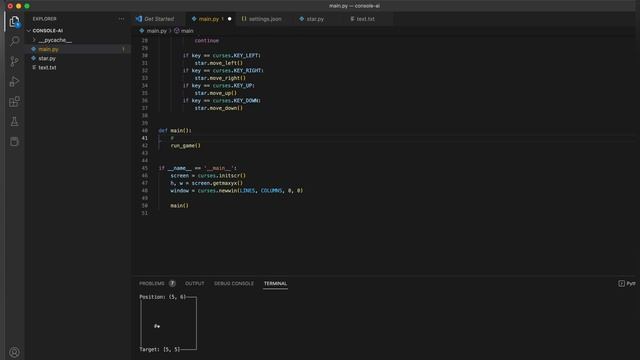
Task: Open Source Control view
Action: click(14, 61)
